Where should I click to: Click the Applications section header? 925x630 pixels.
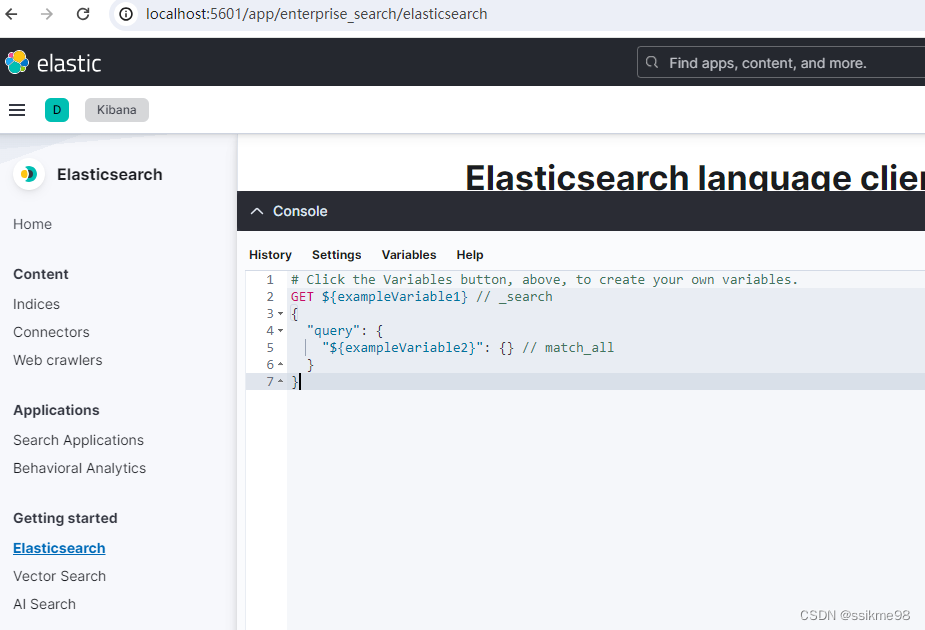[57, 410]
